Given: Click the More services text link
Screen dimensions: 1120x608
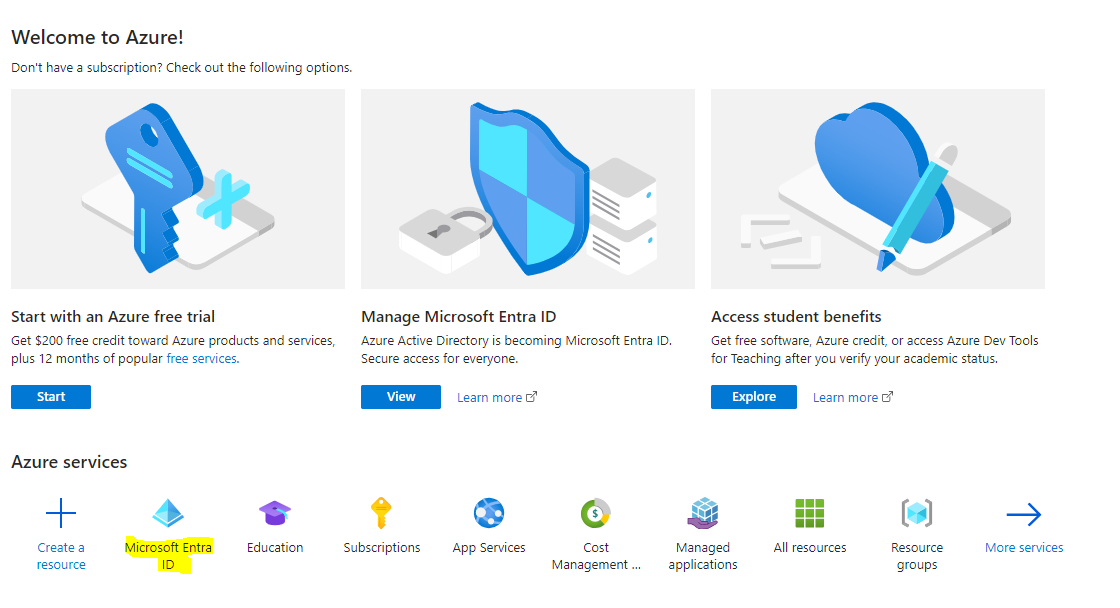Looking at the screenshot, I should pyautogui.click(x=1024, y=547).
